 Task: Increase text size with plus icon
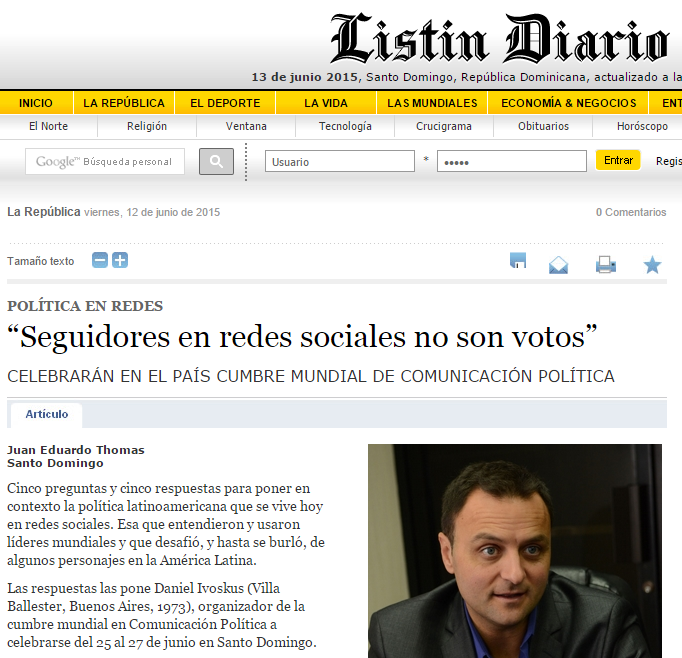(x=120, y=261)
